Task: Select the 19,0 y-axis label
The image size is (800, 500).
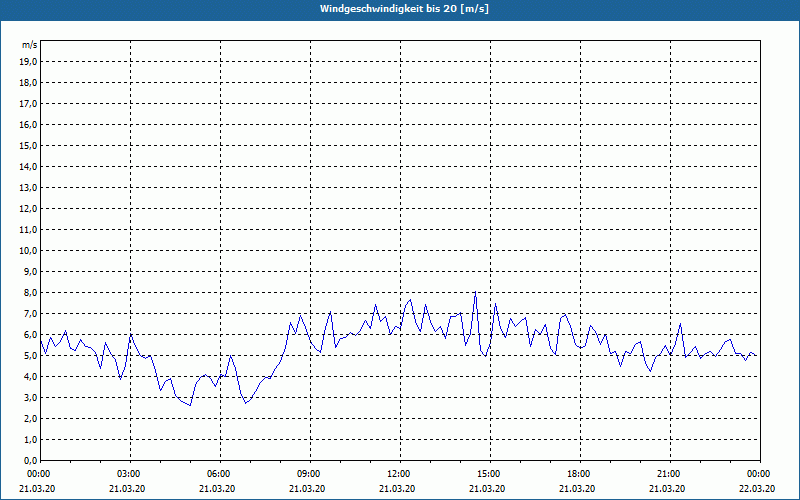Action: coord(29,62)
